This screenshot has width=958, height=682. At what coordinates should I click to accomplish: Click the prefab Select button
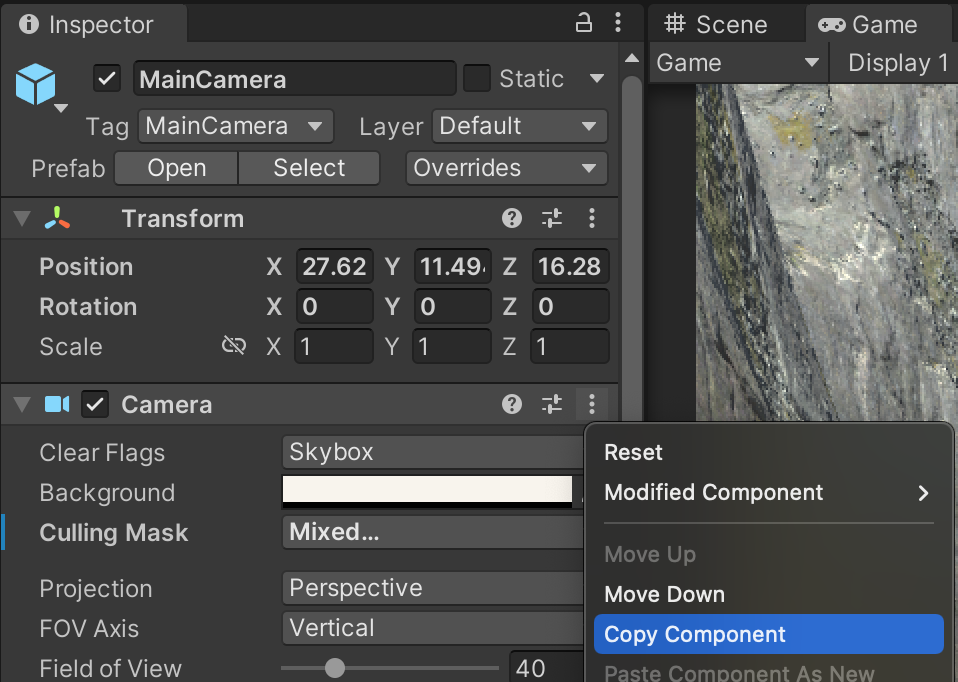[x=309, y=168]
